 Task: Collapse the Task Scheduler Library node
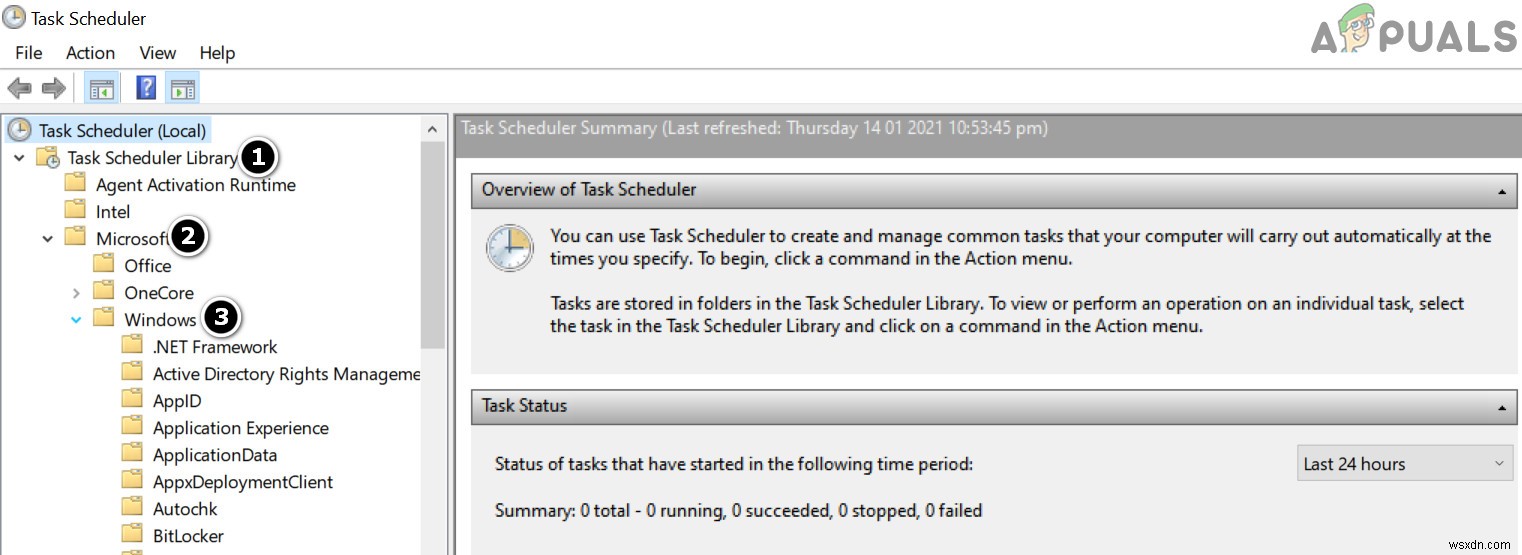click(x=19, y=158)
